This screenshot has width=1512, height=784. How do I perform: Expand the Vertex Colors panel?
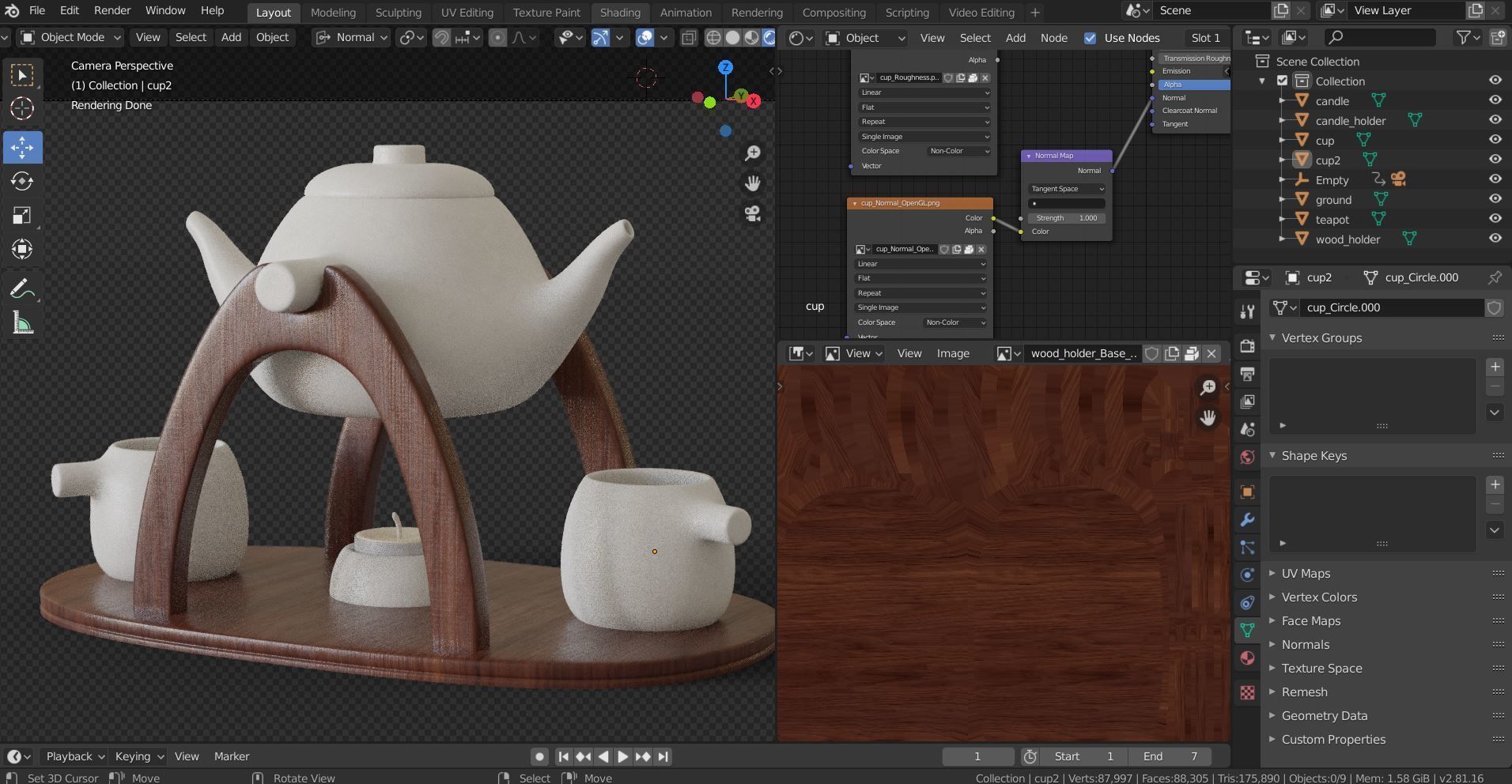point(1318,597)
